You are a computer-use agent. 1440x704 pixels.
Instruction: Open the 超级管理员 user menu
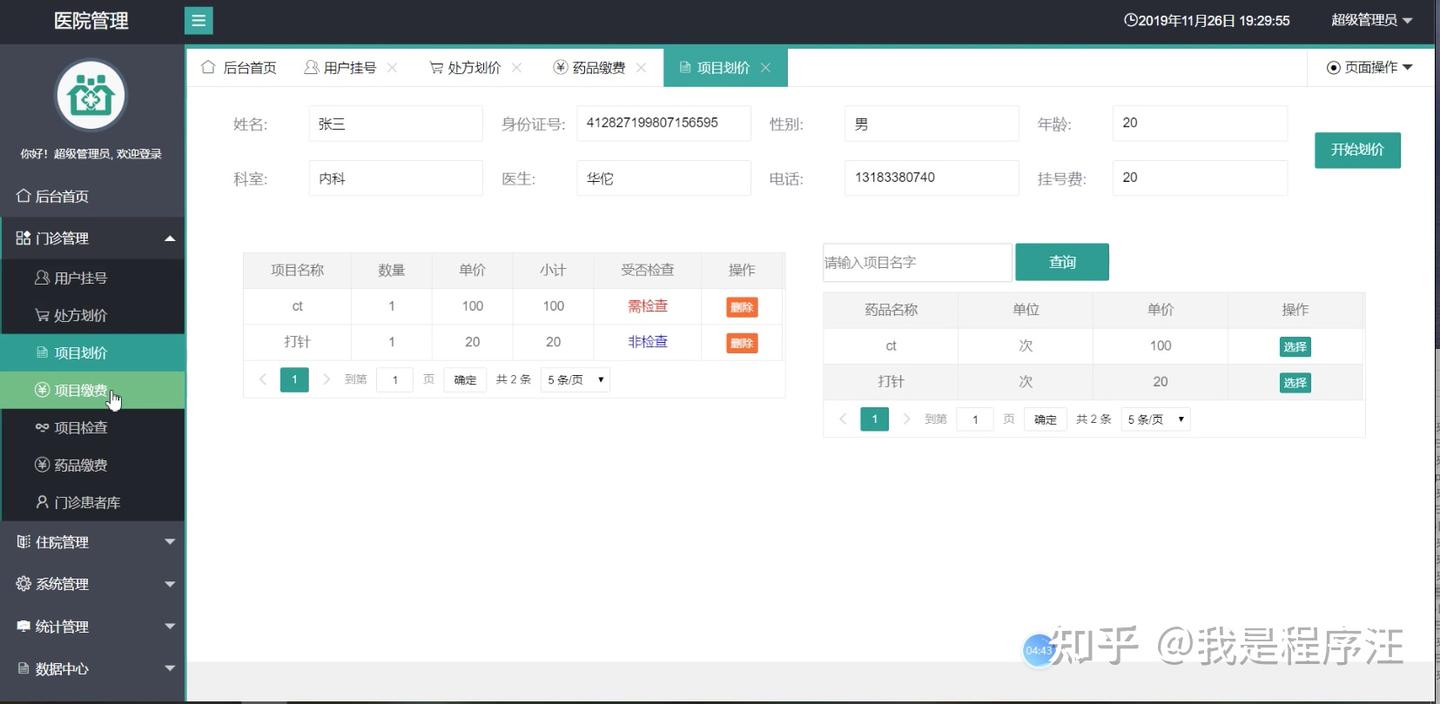pos(1372,20)
